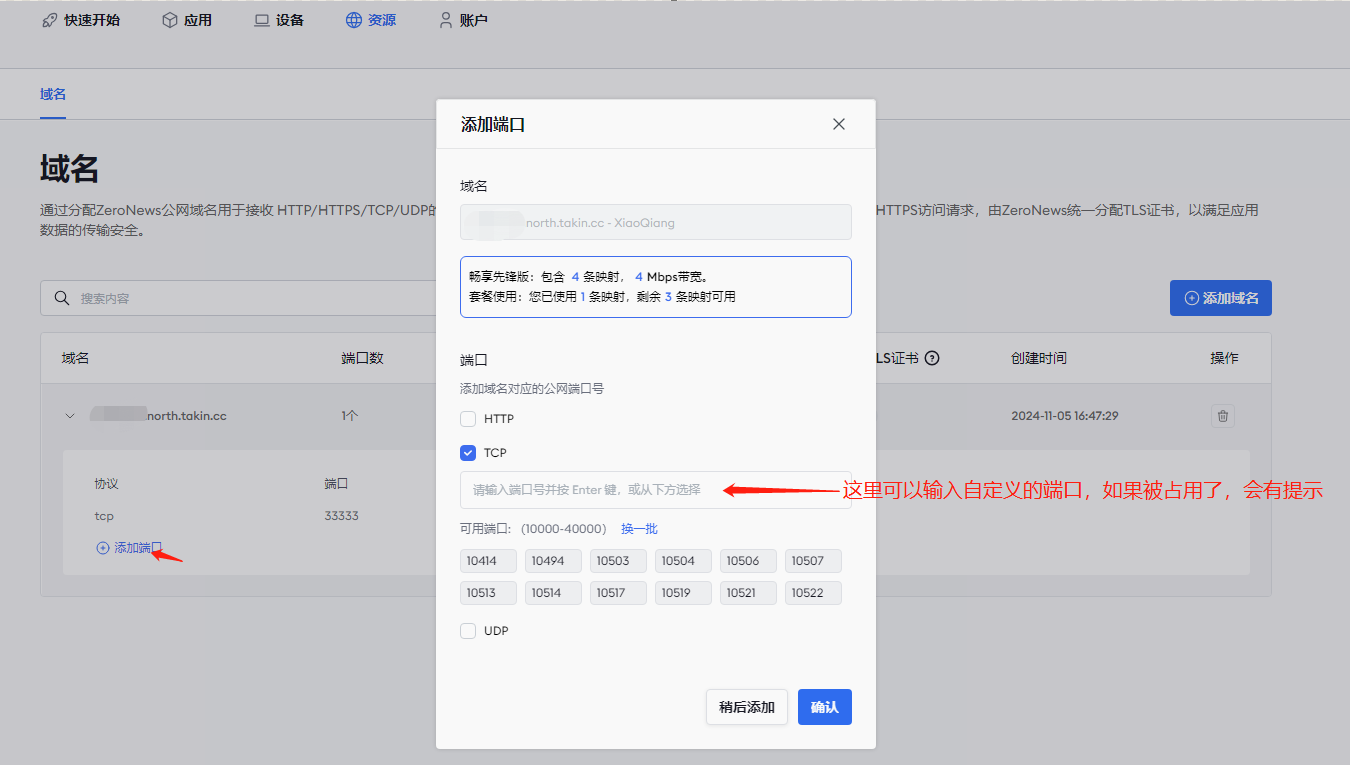Delete the north.takin.cc domain row
The image size is (1350, 765).
1223,416
